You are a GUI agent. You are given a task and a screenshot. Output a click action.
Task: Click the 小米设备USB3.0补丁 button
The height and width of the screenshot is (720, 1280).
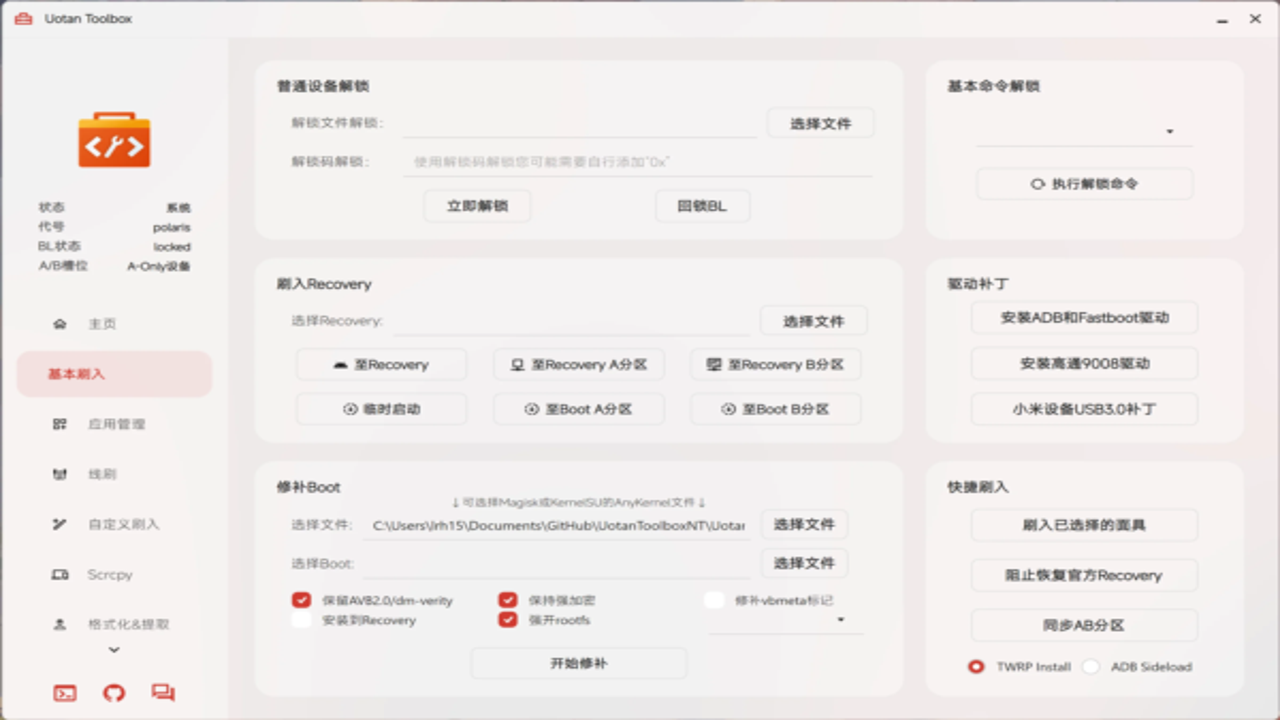point(1084,409)
